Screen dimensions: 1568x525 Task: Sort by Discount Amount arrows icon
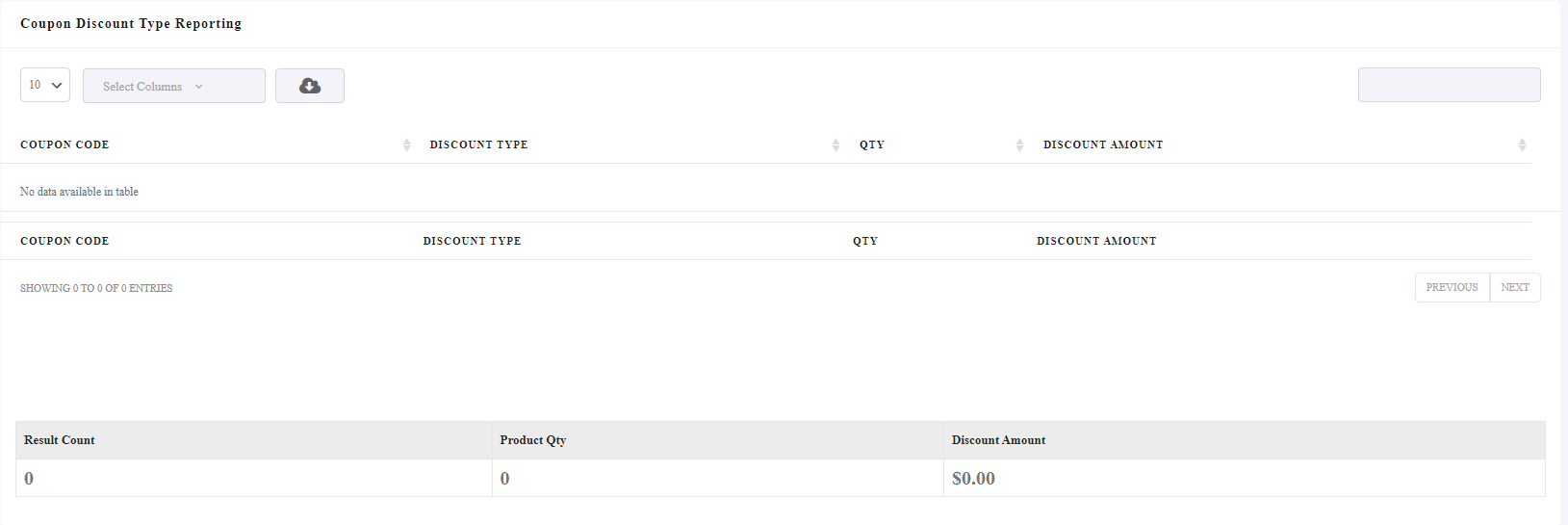coord(1522,144)
